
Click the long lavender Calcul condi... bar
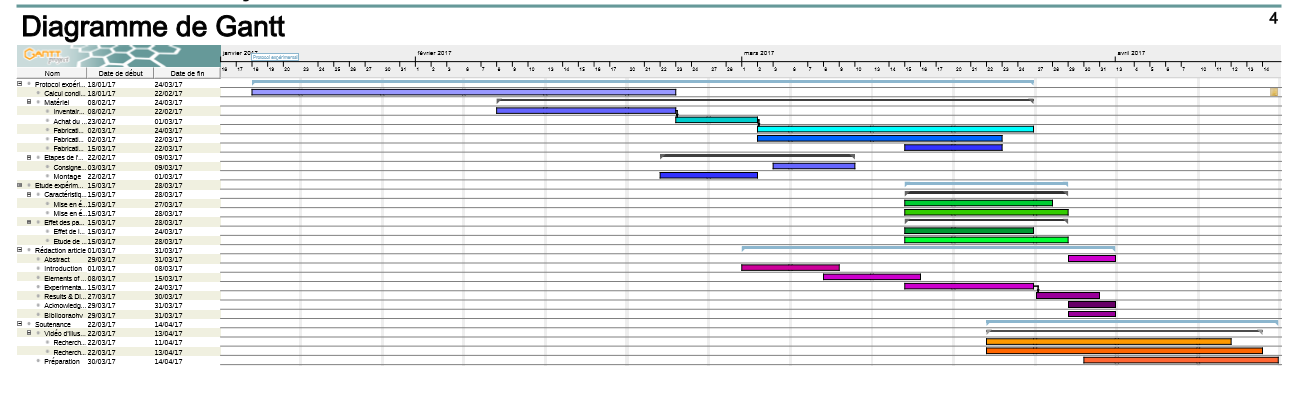(x=463, y=92)
